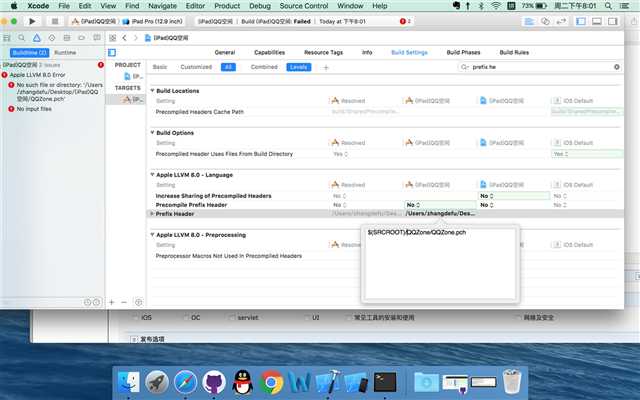Viewport: 640px width, 400px height.
Task: Open the Source Control menu
Action: tap(304, 6)
